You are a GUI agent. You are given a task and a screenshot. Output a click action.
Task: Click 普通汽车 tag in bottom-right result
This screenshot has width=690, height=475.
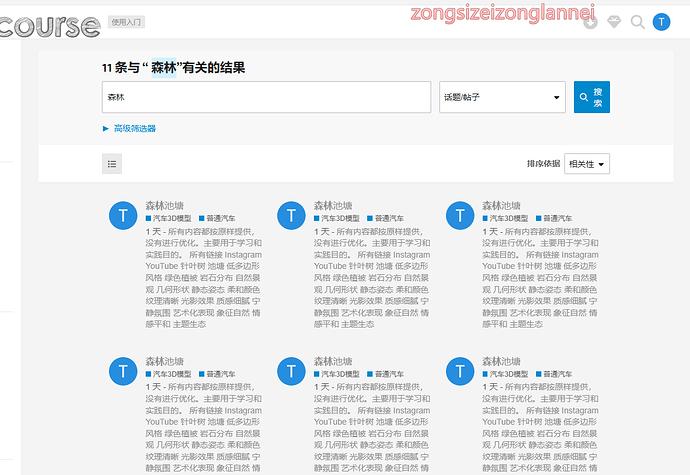[x=554, y=374]
